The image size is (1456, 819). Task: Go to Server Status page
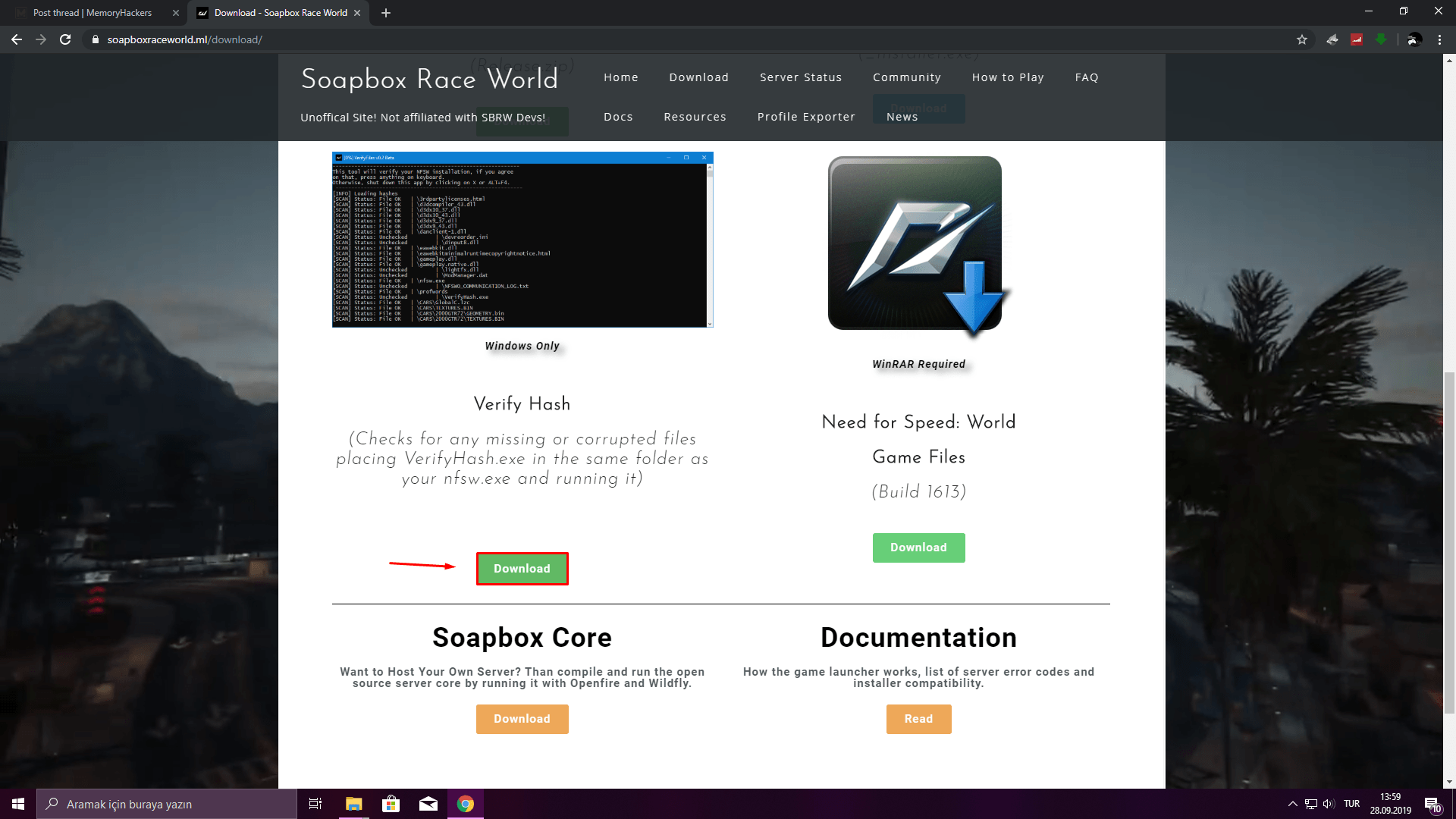coord(801,77)
